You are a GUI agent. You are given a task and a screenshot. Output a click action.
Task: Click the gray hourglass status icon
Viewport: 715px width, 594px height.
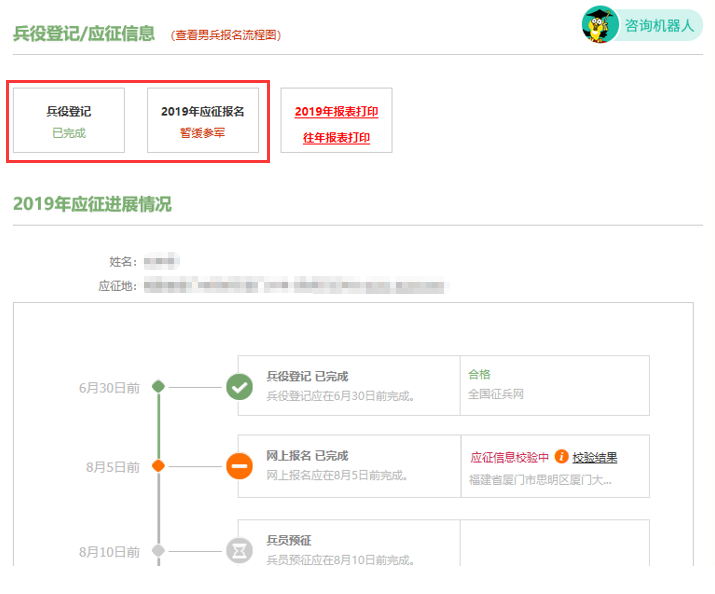(239, 550)
